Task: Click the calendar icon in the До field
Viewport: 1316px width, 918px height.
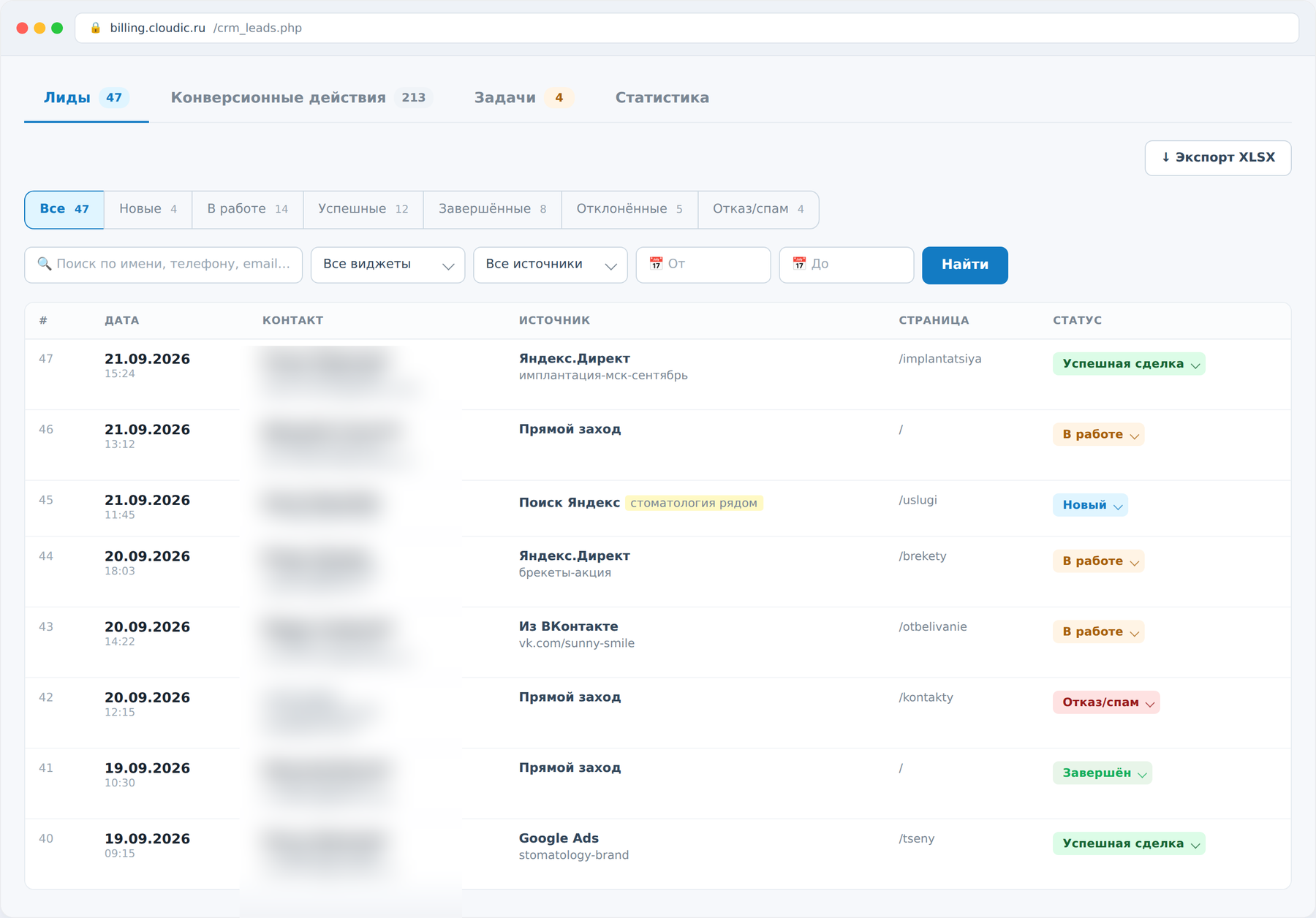Action: point(799,264)
